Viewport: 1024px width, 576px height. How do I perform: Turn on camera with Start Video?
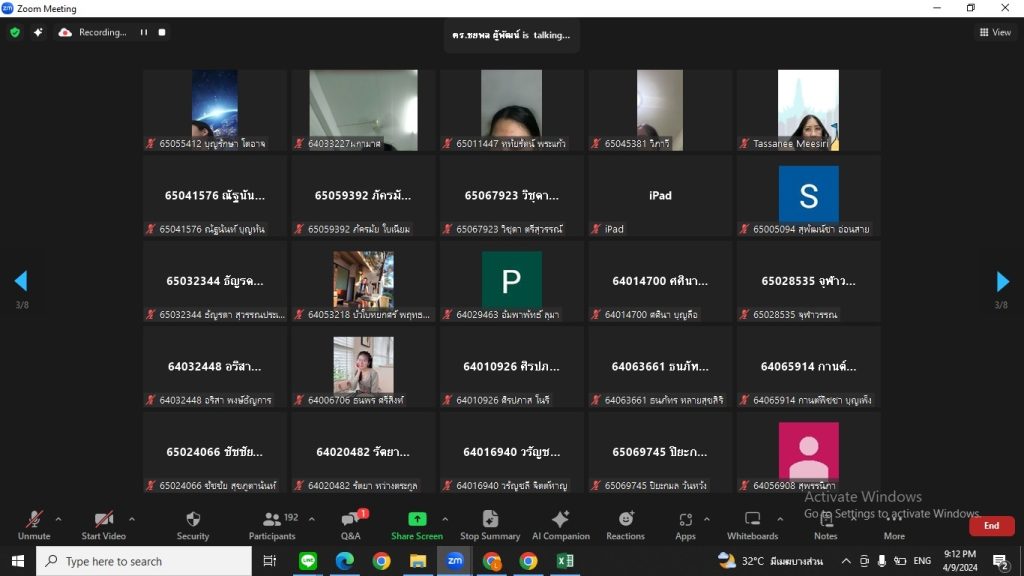click(103, 525)
